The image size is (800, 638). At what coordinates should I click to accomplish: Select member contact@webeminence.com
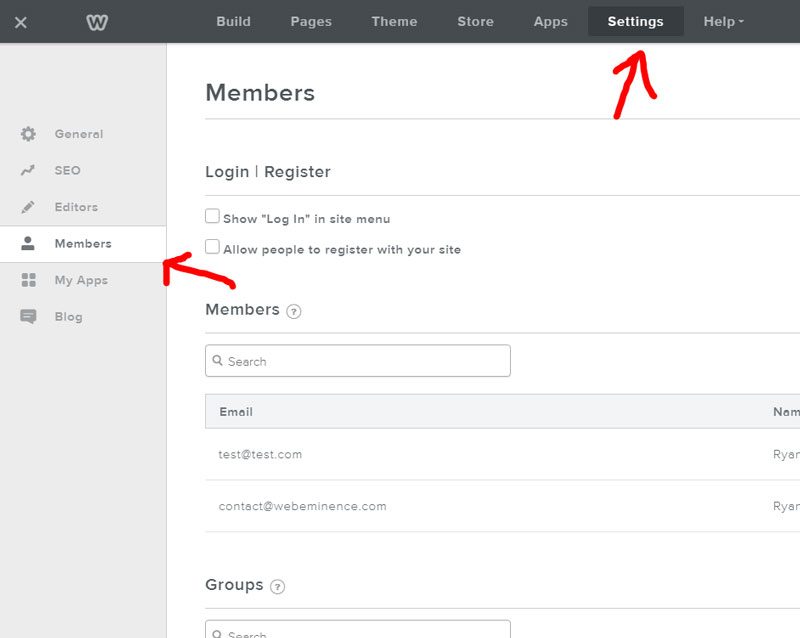click(302, 506)
